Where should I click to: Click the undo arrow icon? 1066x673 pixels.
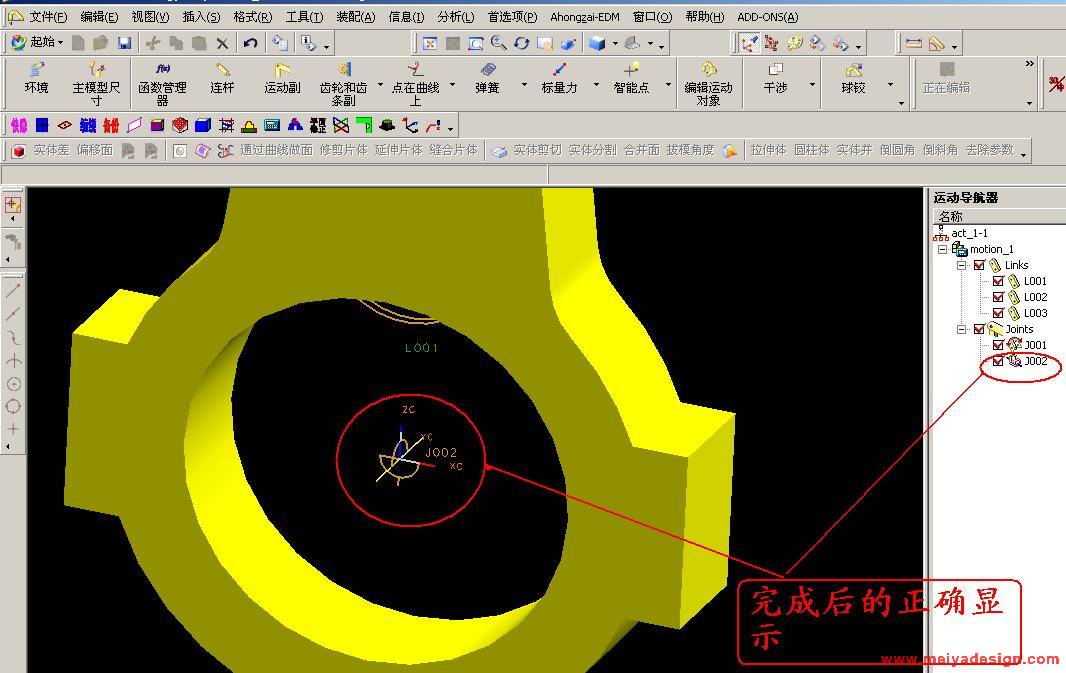tap(250, 43)
